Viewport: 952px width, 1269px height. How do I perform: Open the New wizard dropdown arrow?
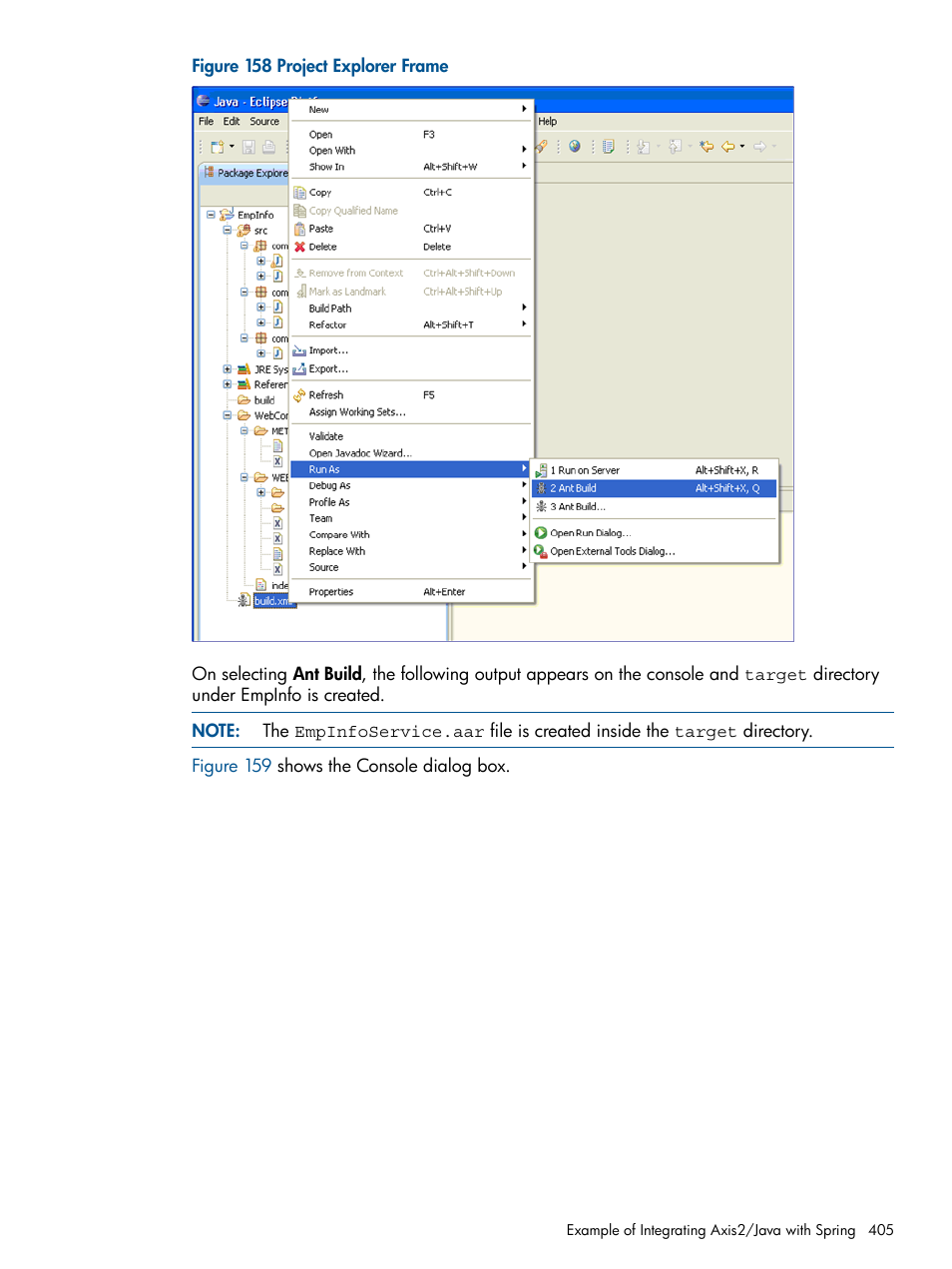(232, 147)
